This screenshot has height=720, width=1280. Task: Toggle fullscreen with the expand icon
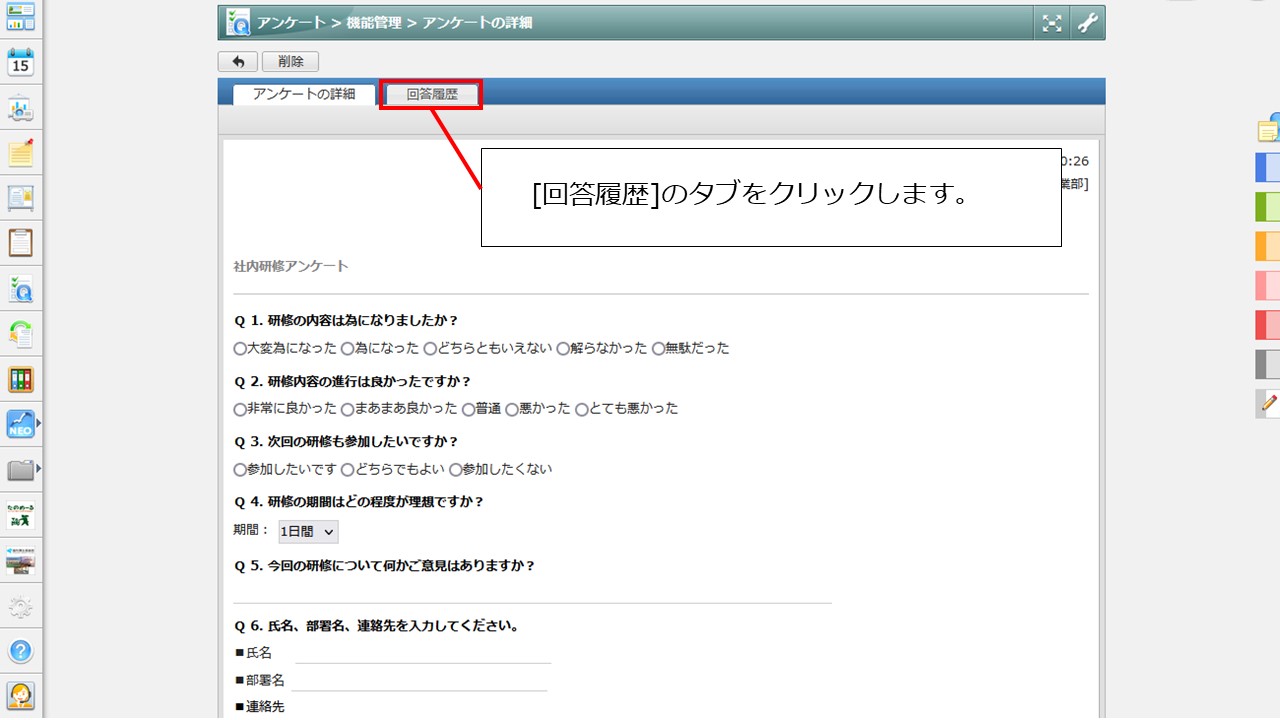(1052, 24)
